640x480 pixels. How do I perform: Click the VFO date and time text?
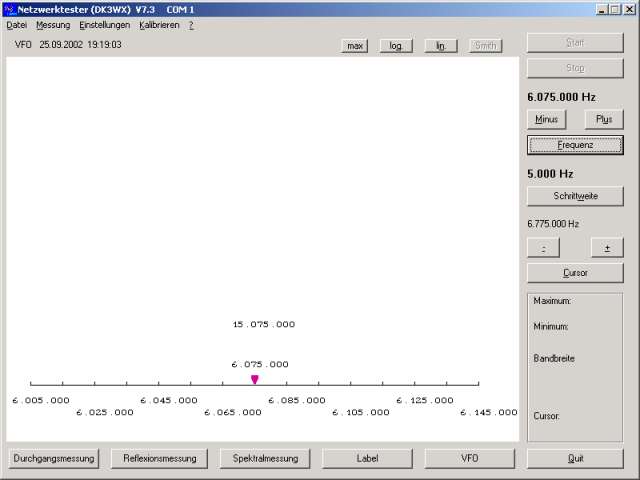click(x=68, y=44)
